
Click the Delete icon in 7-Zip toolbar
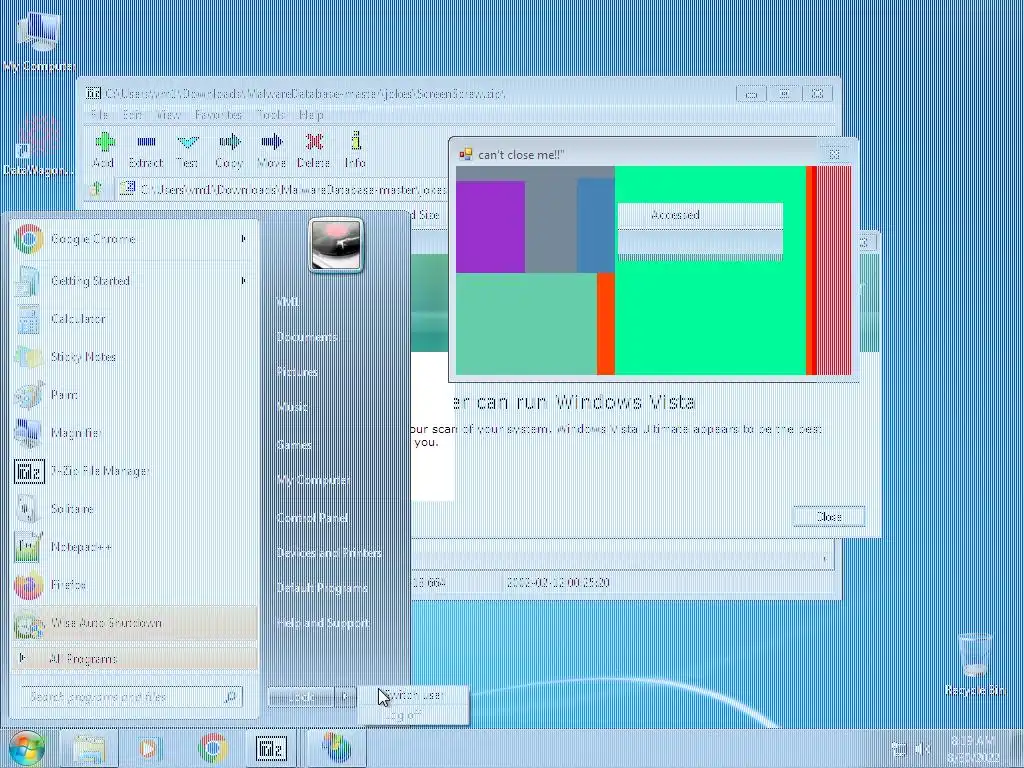coord(313,142)
